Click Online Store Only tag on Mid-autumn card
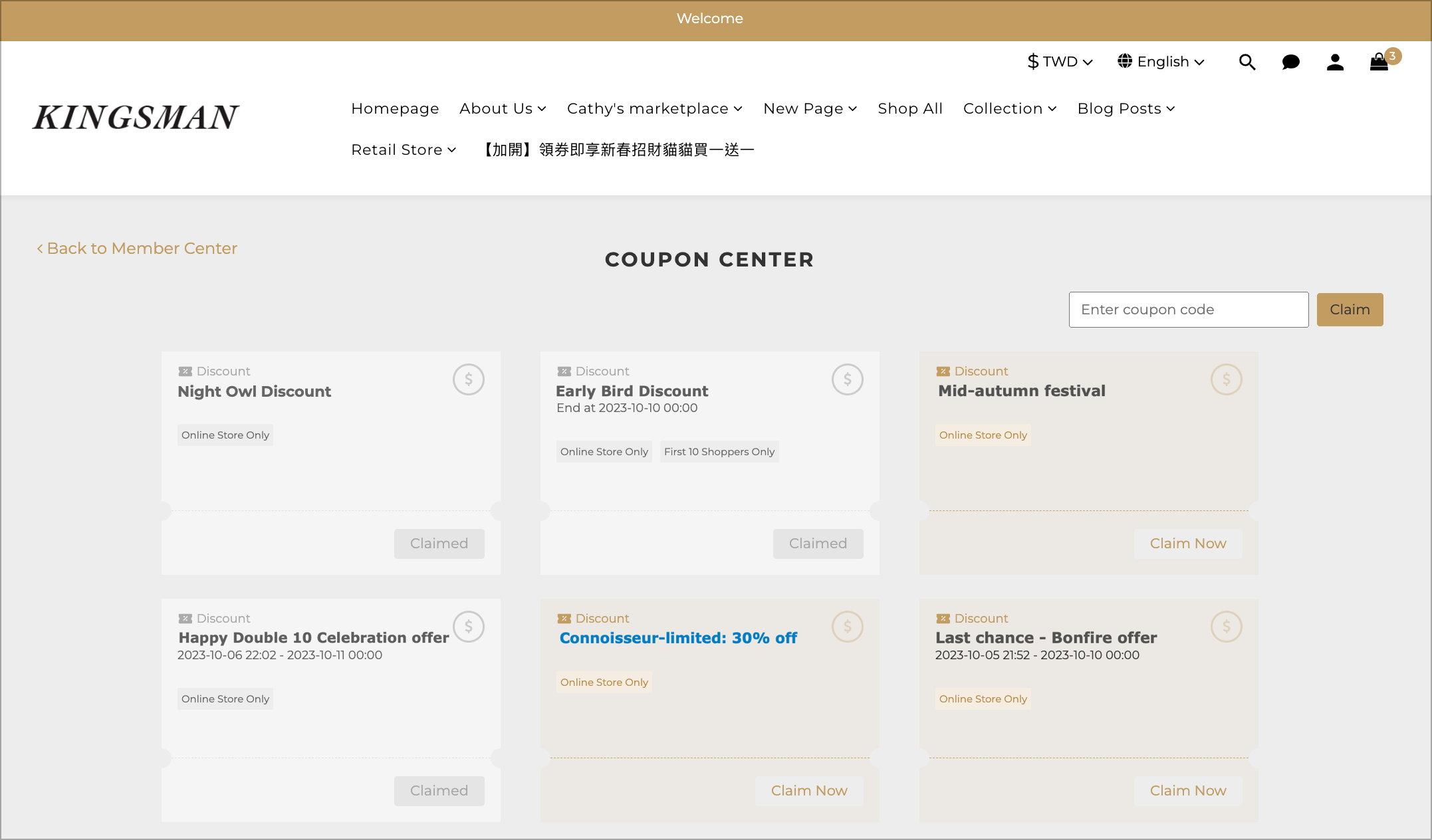The width and height of the screenshot is (1432, 840). click(983, 435)
